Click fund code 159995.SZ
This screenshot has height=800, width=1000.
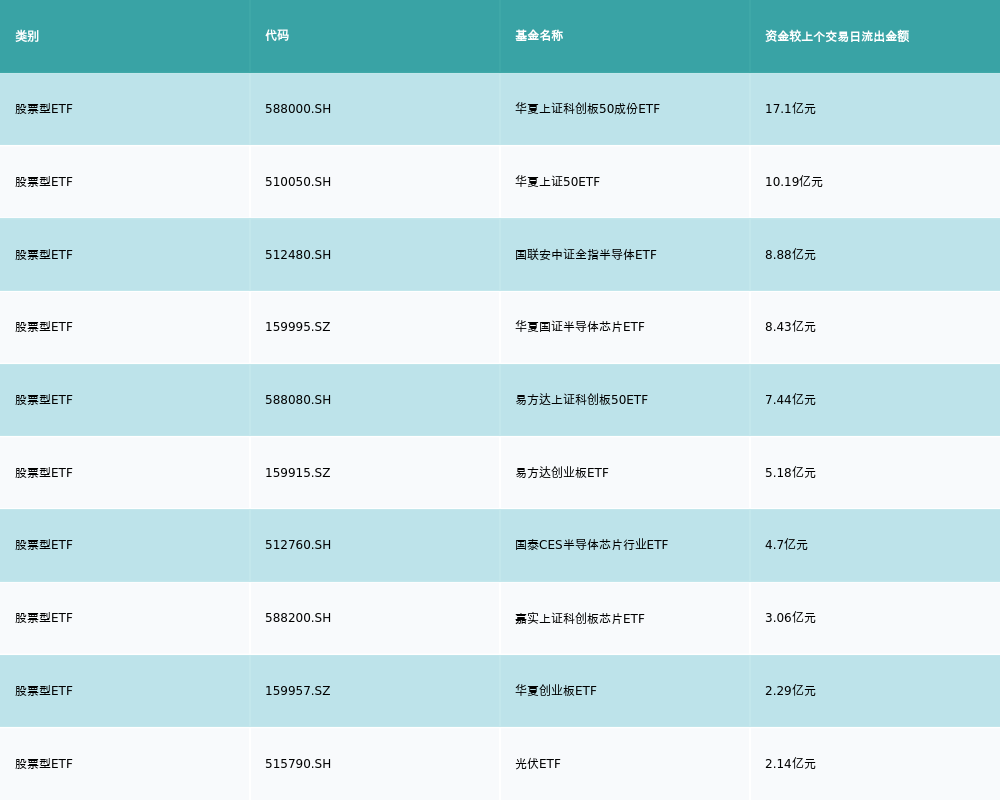click(297, 327)
